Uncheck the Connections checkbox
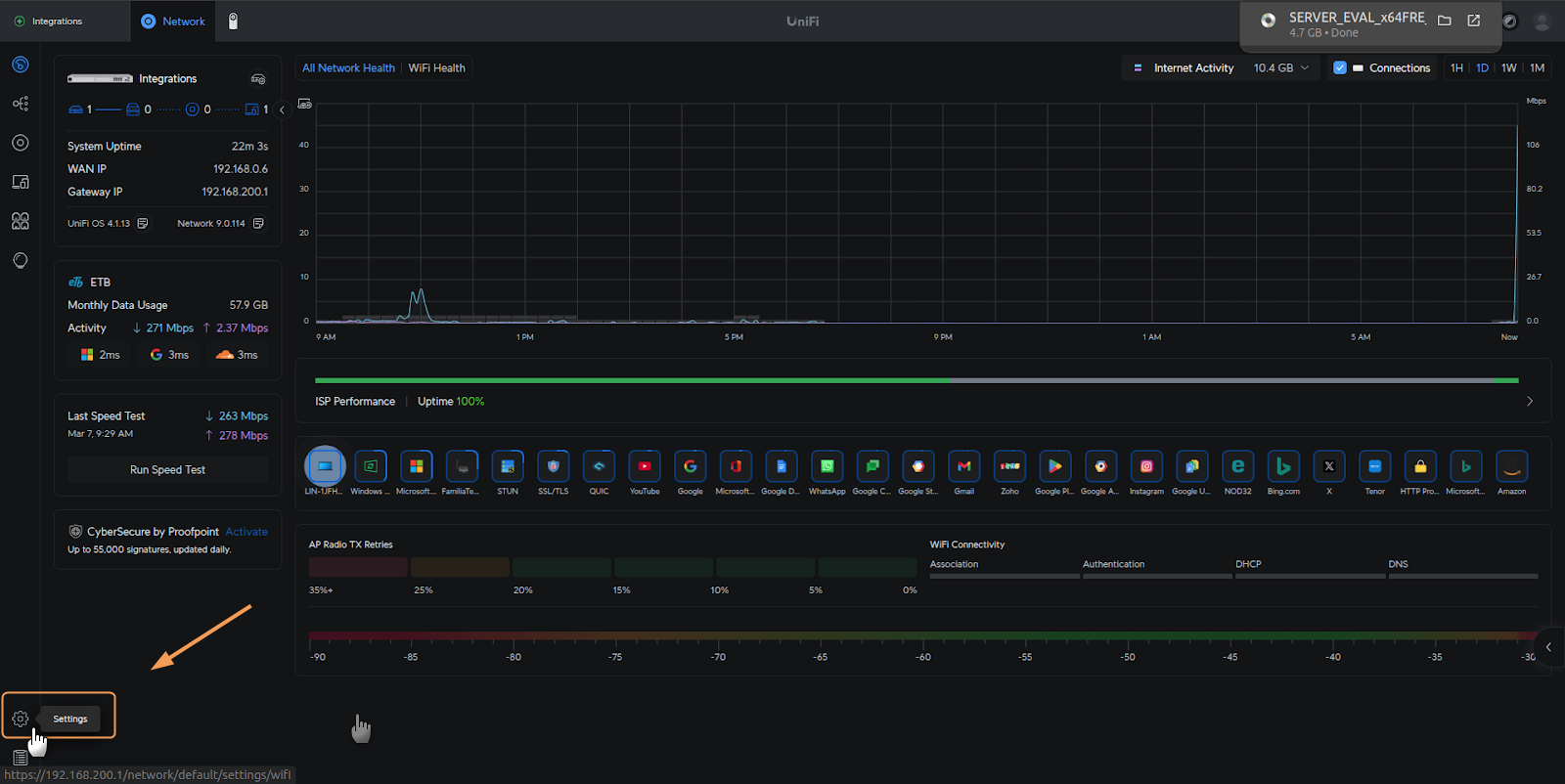This screenshot has width=1565, height=784. 1340,68
